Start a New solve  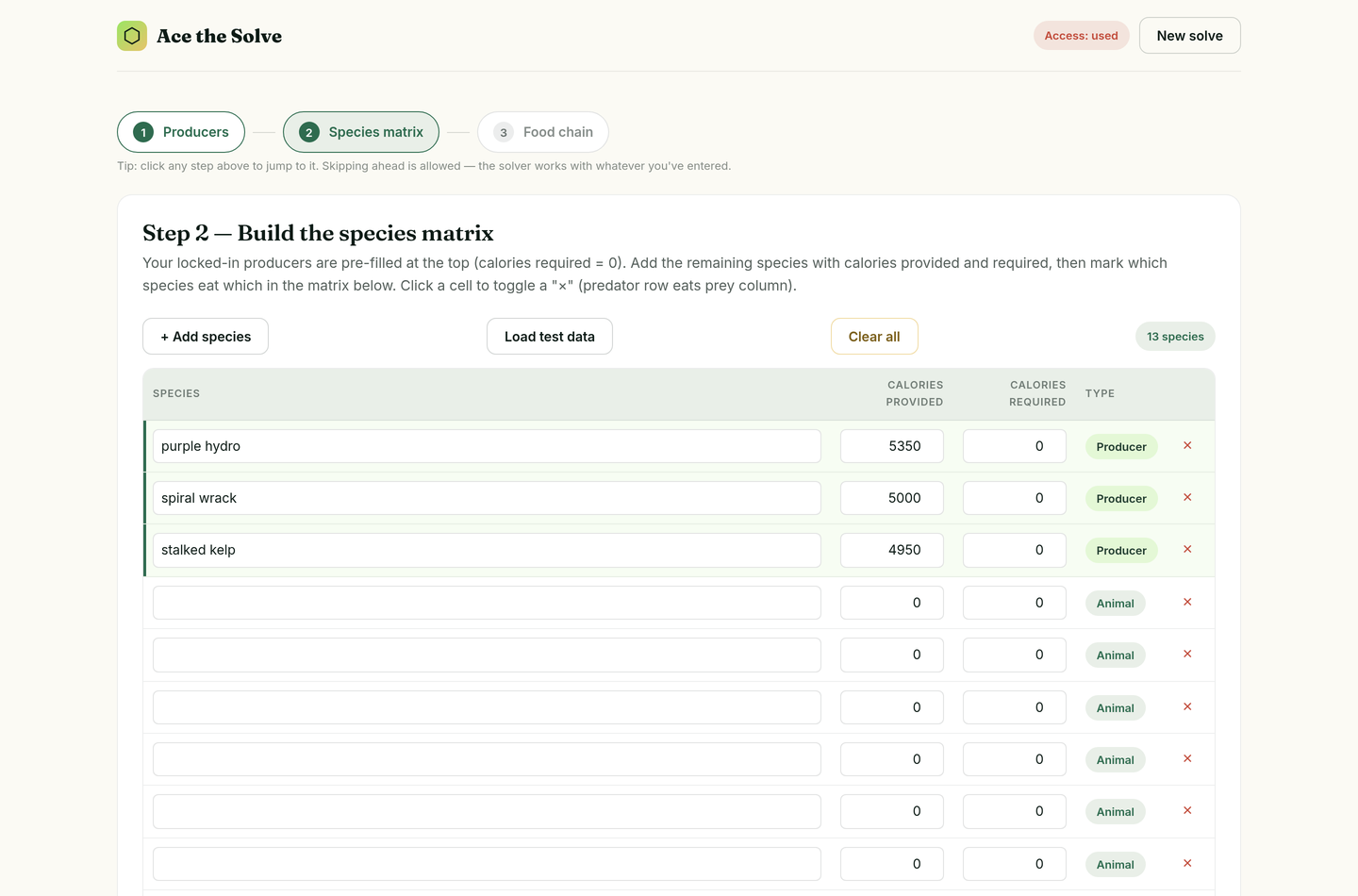click(x=1190, y=36)
